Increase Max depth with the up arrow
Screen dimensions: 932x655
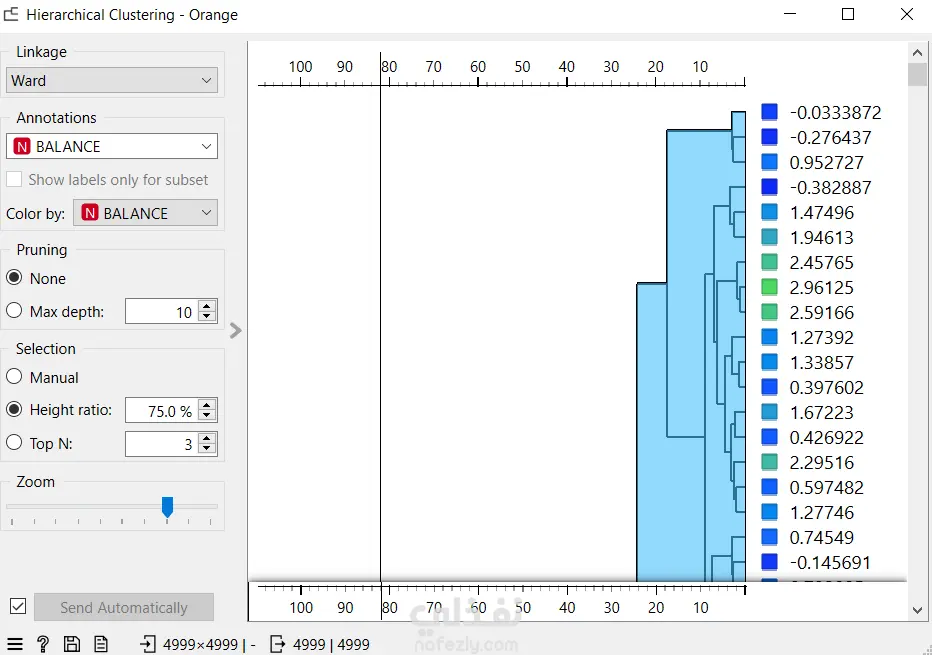click(x=207, y=306)
